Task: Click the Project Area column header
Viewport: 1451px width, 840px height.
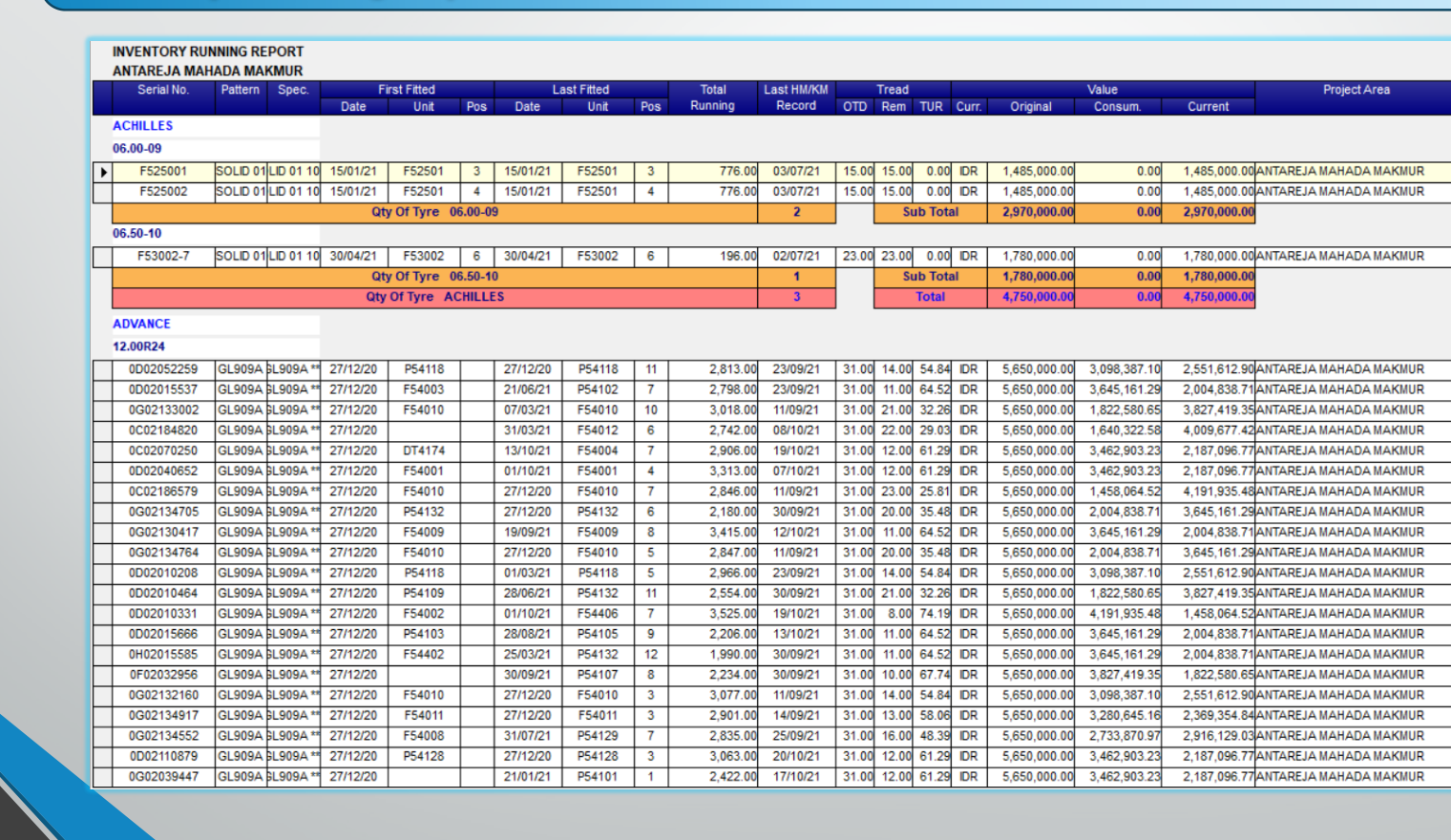Action: [1356, 90]
